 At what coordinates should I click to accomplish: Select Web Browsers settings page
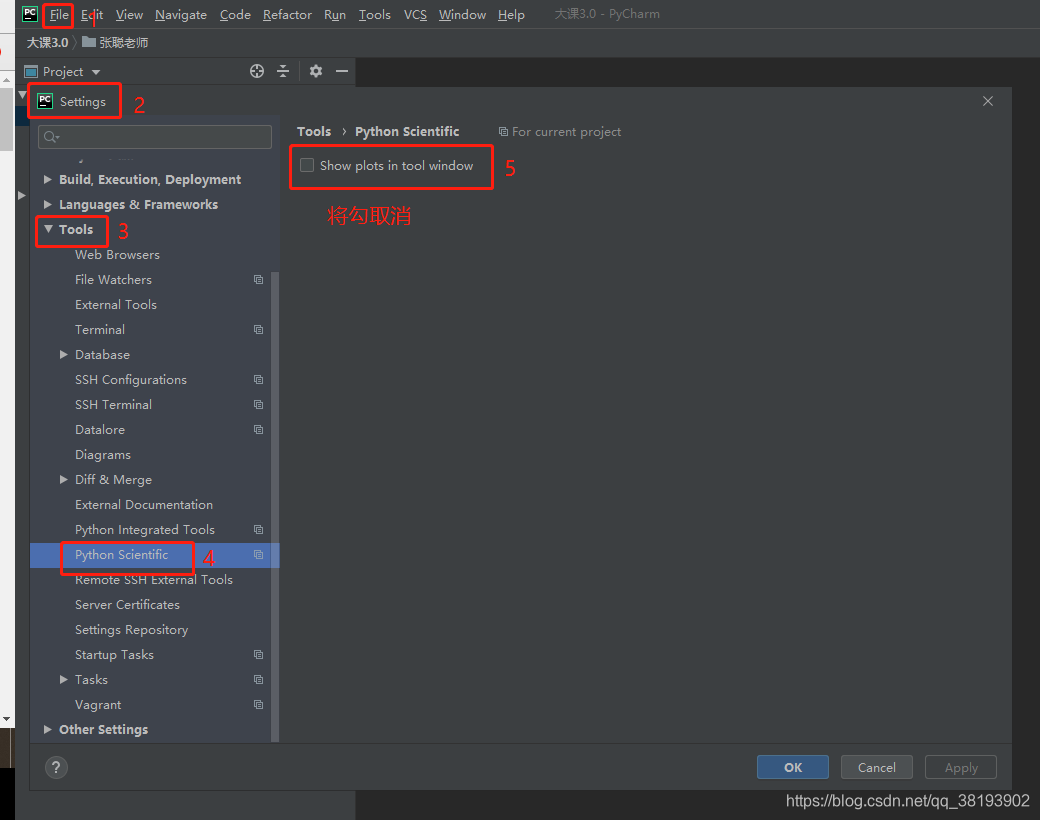pyautogui.click(x=117, y=255)
